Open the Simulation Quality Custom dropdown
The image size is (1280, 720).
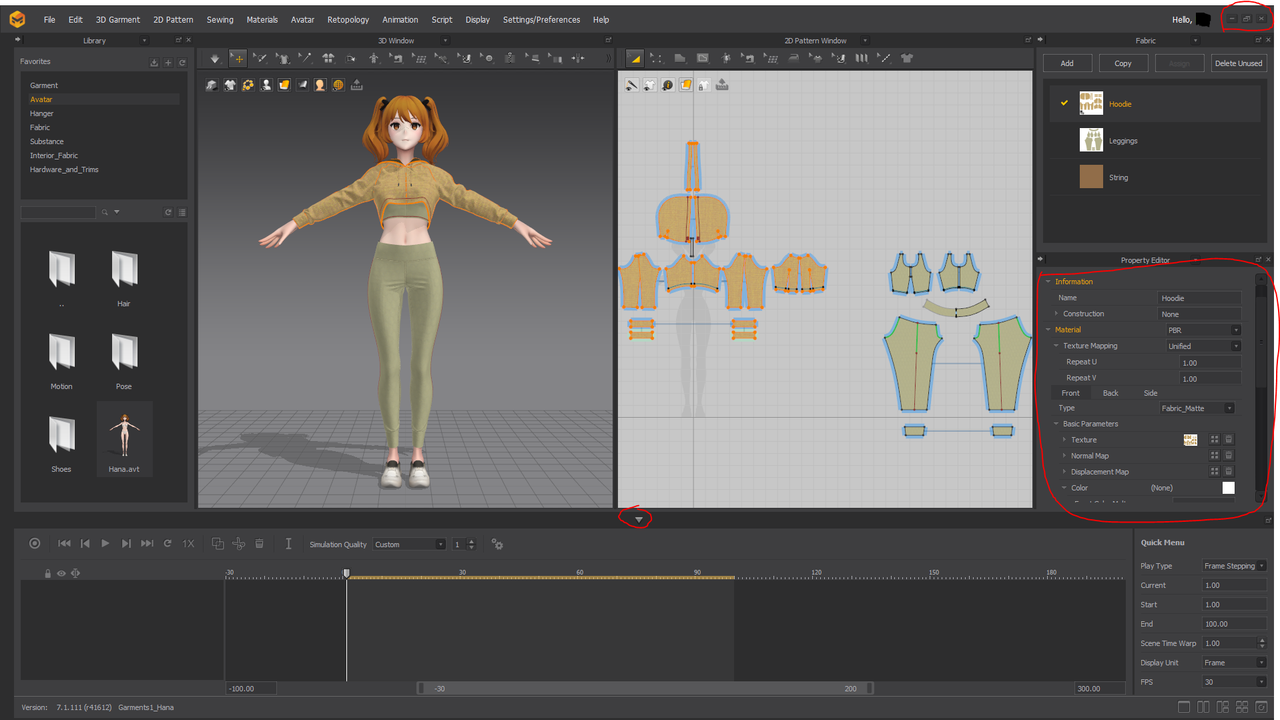(409, 544)
